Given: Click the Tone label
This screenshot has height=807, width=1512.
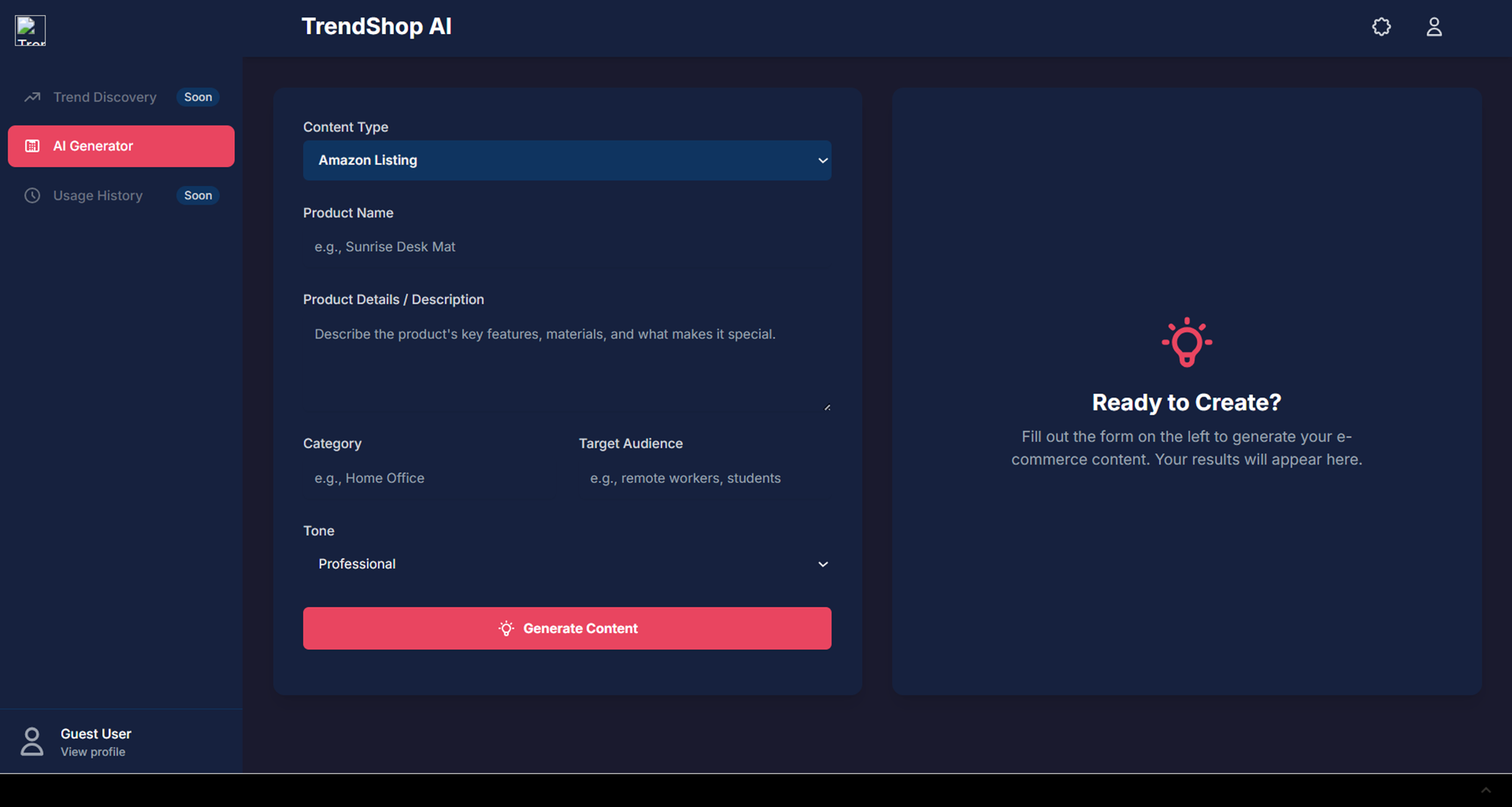Looking at the screenshot, I should coord(318,531).
